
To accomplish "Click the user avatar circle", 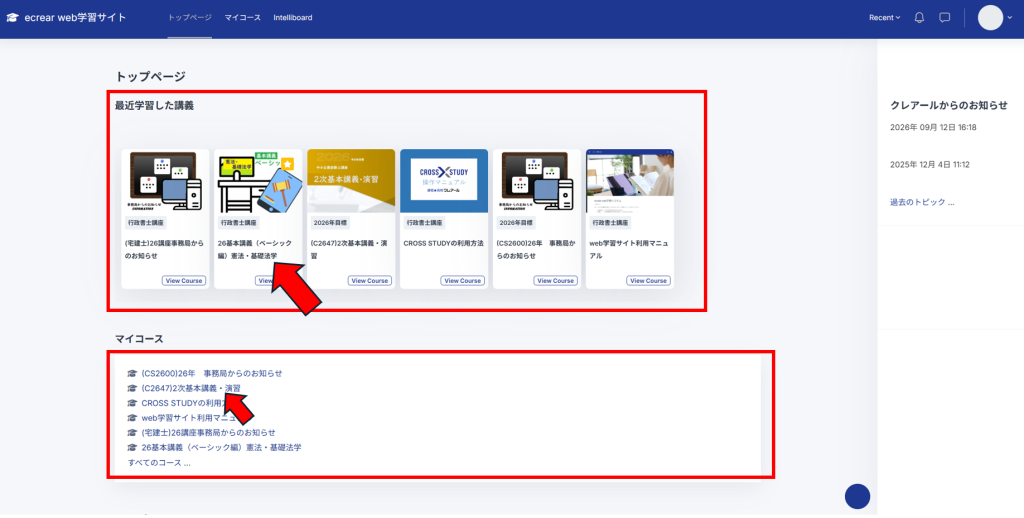I will (990, 18).
